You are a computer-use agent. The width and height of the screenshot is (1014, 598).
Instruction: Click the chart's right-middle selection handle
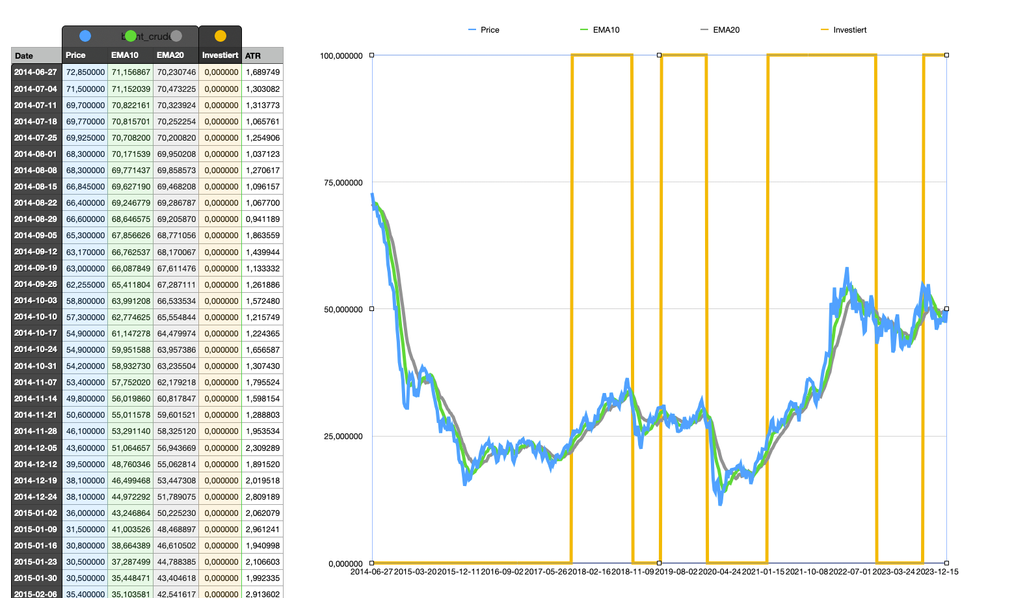click(x=947, y=308)
